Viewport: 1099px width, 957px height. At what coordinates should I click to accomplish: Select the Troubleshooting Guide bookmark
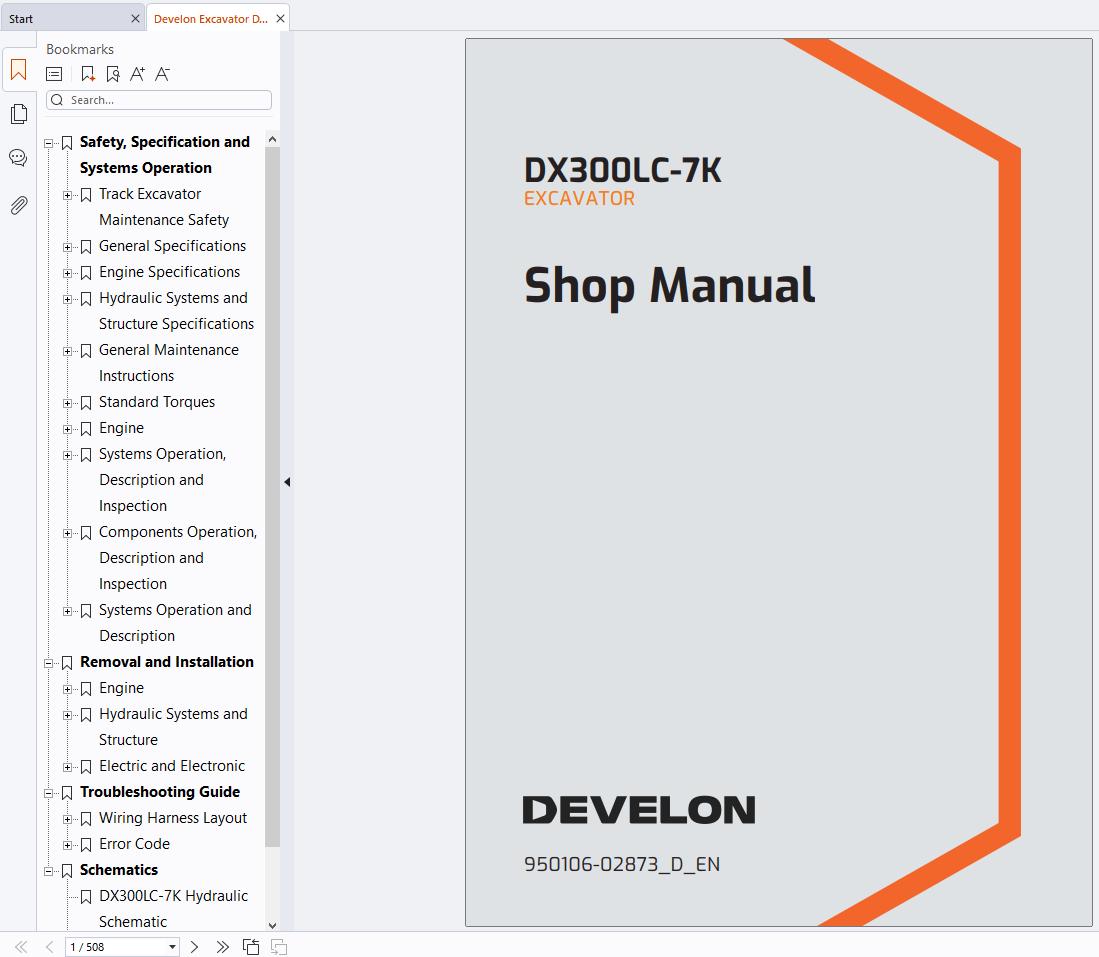160,792
